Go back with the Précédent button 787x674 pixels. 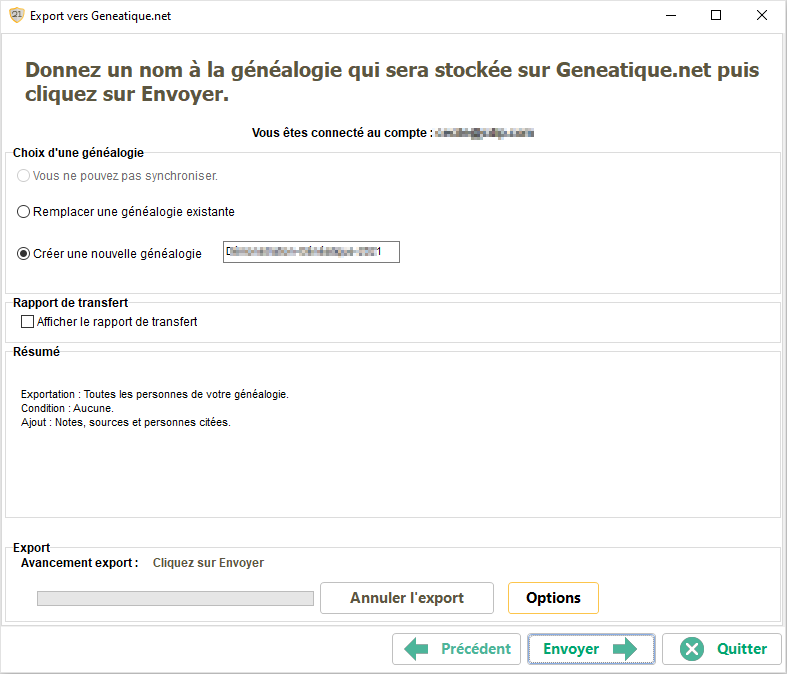point(457,649)
